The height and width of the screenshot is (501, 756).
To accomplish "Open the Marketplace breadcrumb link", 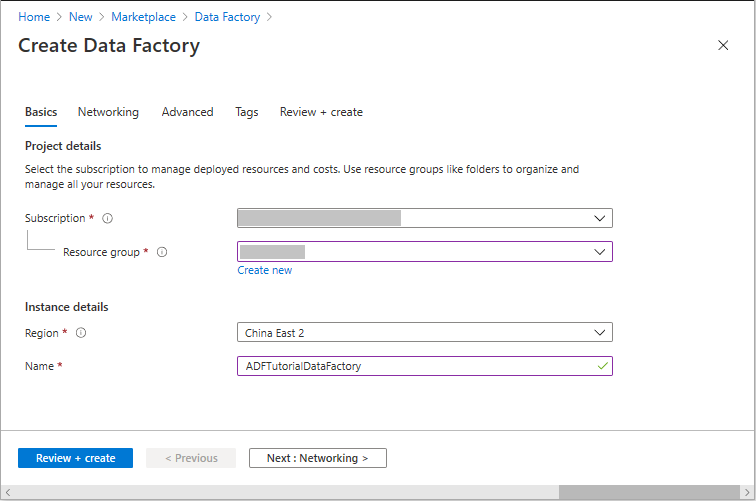I will point(143,17).
